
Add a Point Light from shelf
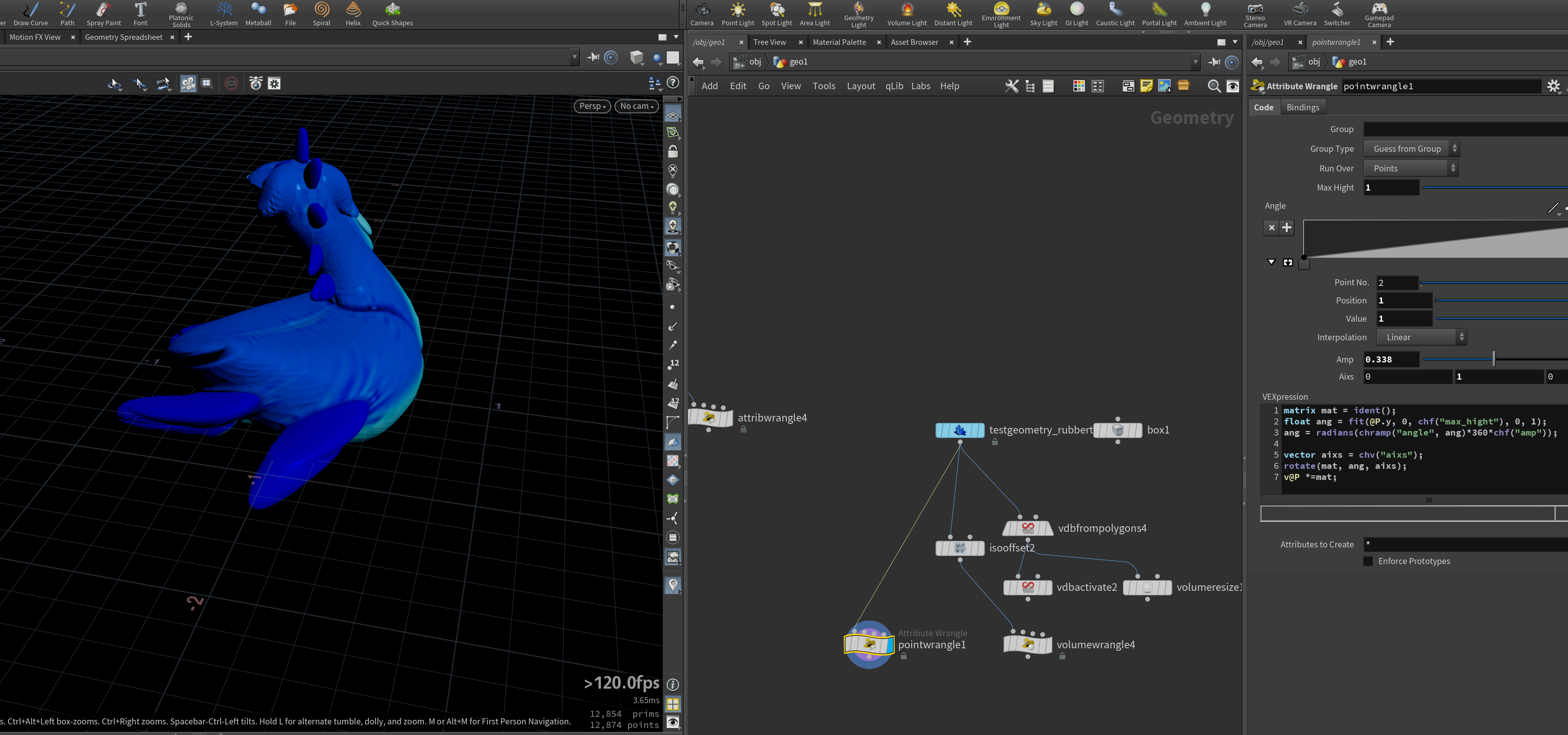(738, 14)
